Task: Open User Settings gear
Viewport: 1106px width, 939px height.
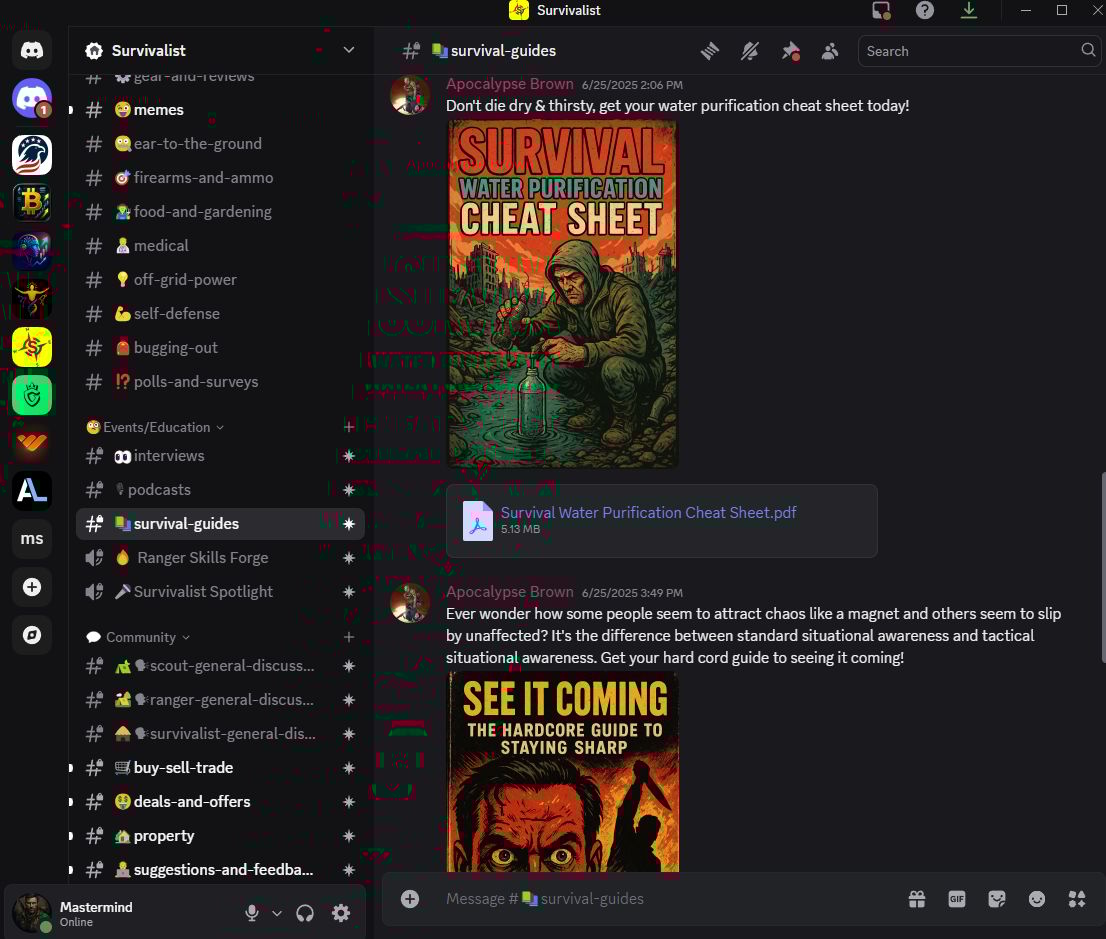Action: coord(341,913)
